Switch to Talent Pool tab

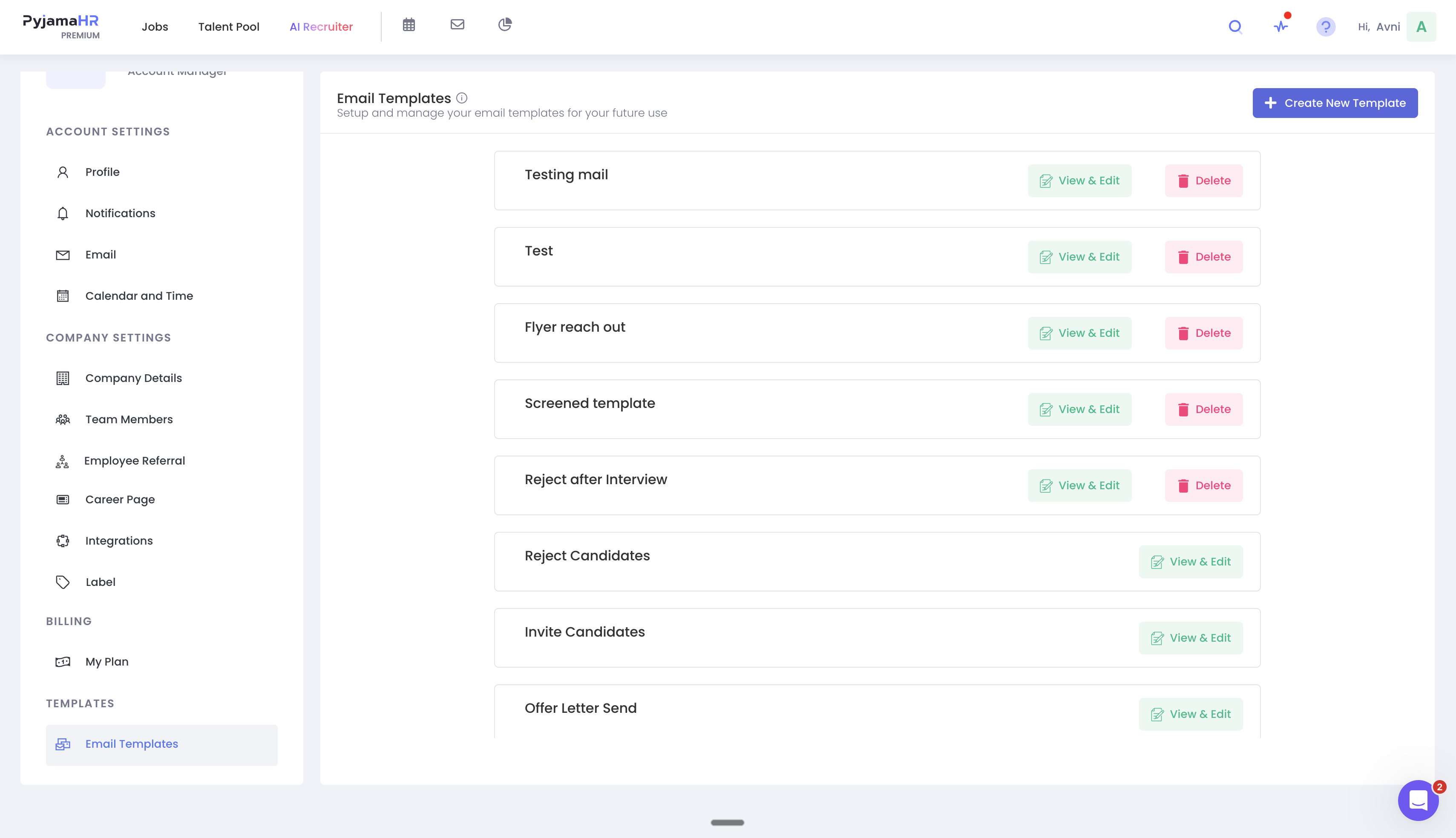click(229, 26)
